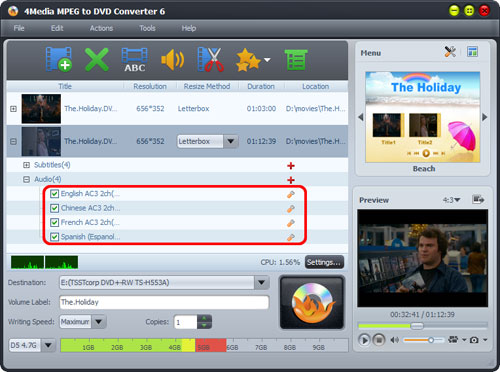Collapse the Audio(4) node

[x=26, y=179]
